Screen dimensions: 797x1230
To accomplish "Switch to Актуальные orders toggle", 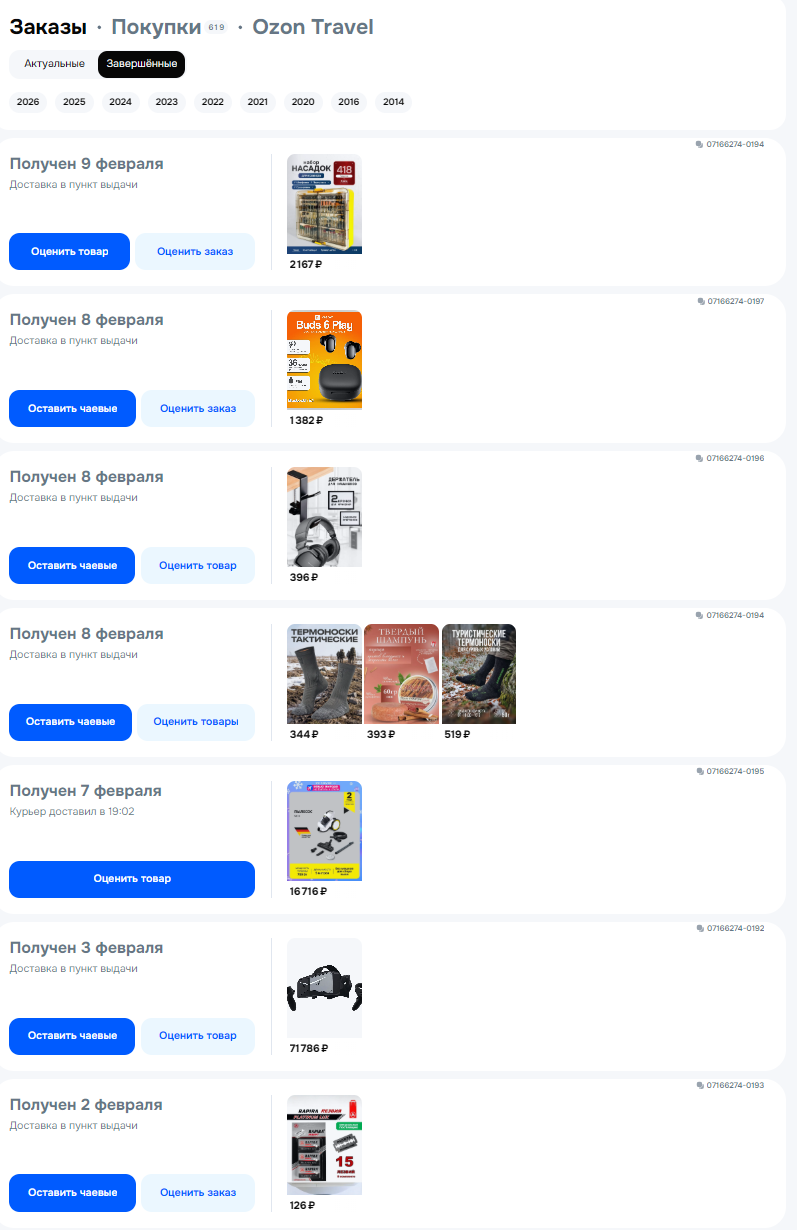I will pyautogui.click(x=54, y=64).
